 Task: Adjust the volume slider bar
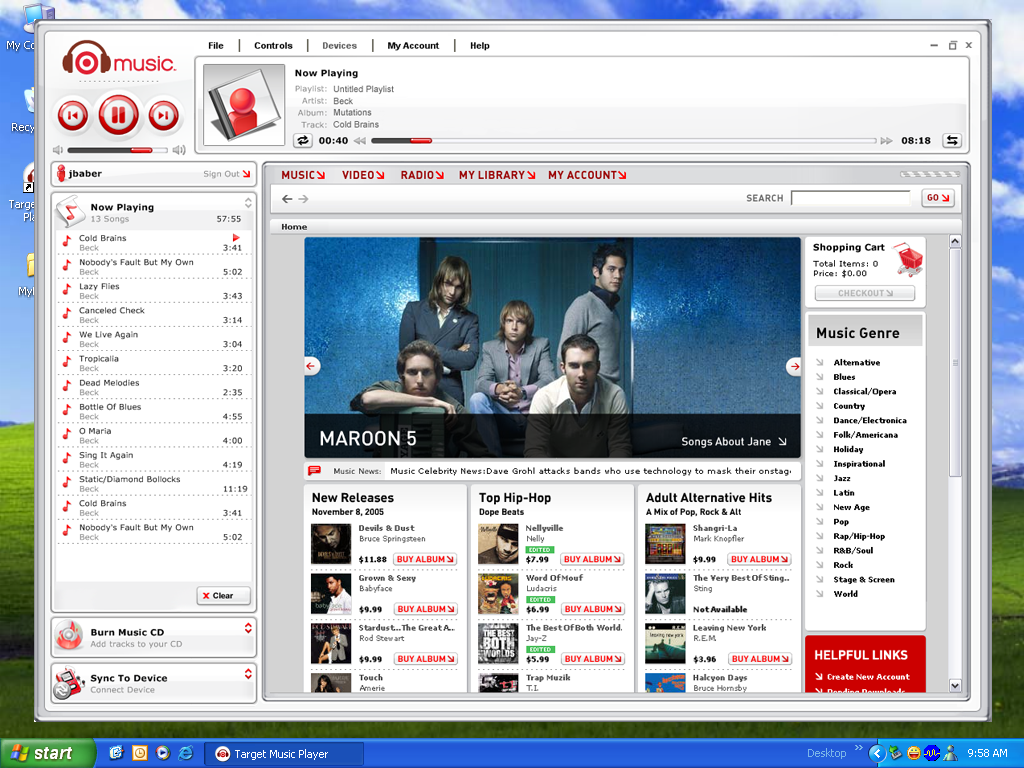pyautogui.click(x=118, y=150)
